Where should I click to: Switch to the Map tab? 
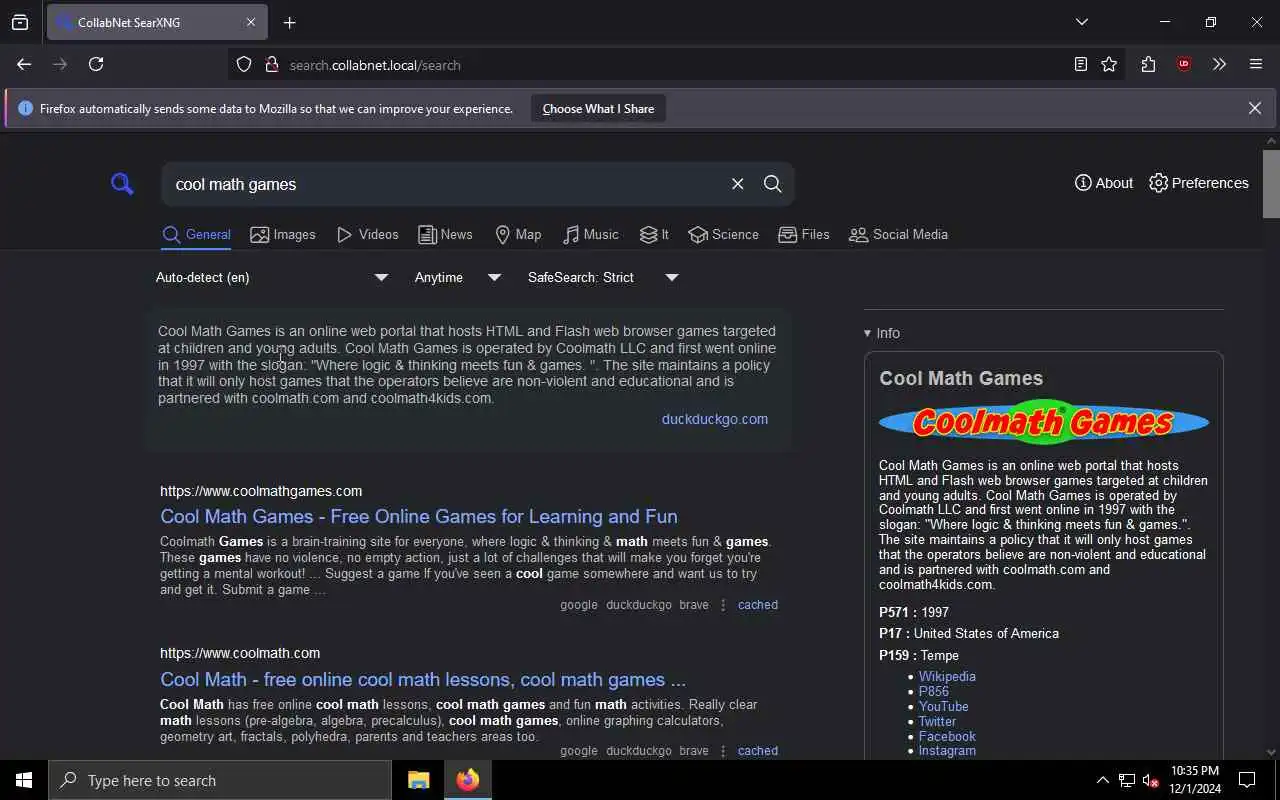click(x=518, y=234)
